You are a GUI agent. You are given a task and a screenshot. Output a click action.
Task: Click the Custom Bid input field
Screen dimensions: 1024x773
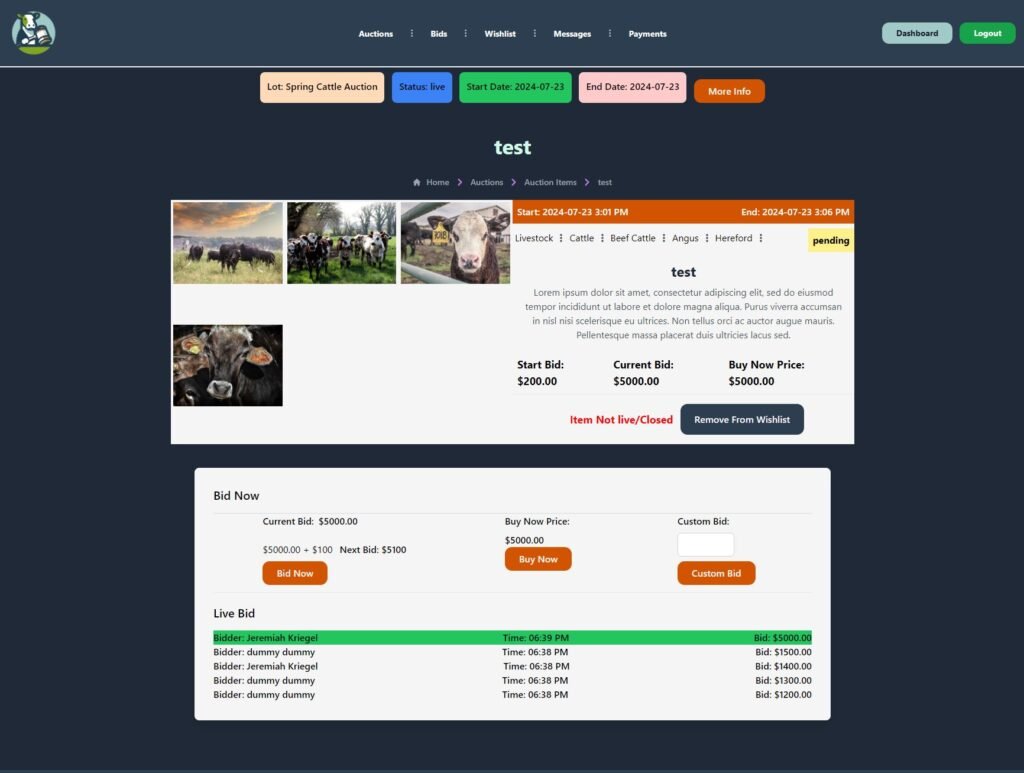pyautogui.click(x=705, y=544)
